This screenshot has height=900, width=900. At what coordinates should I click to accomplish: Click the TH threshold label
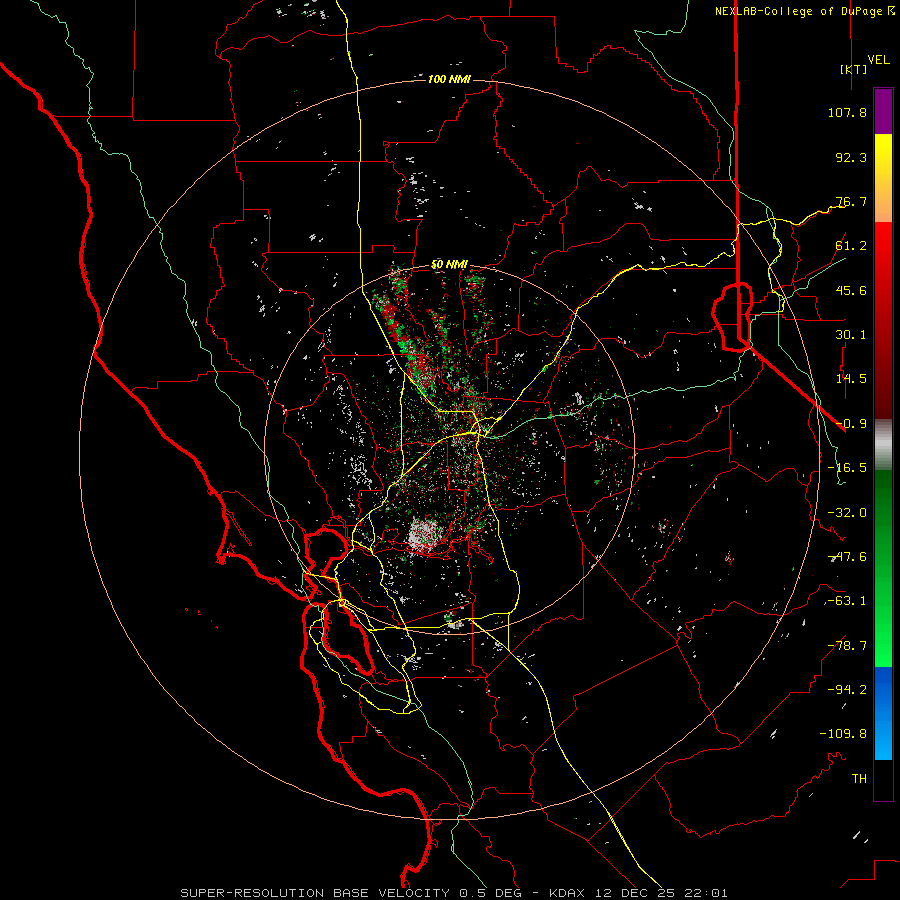859,779
